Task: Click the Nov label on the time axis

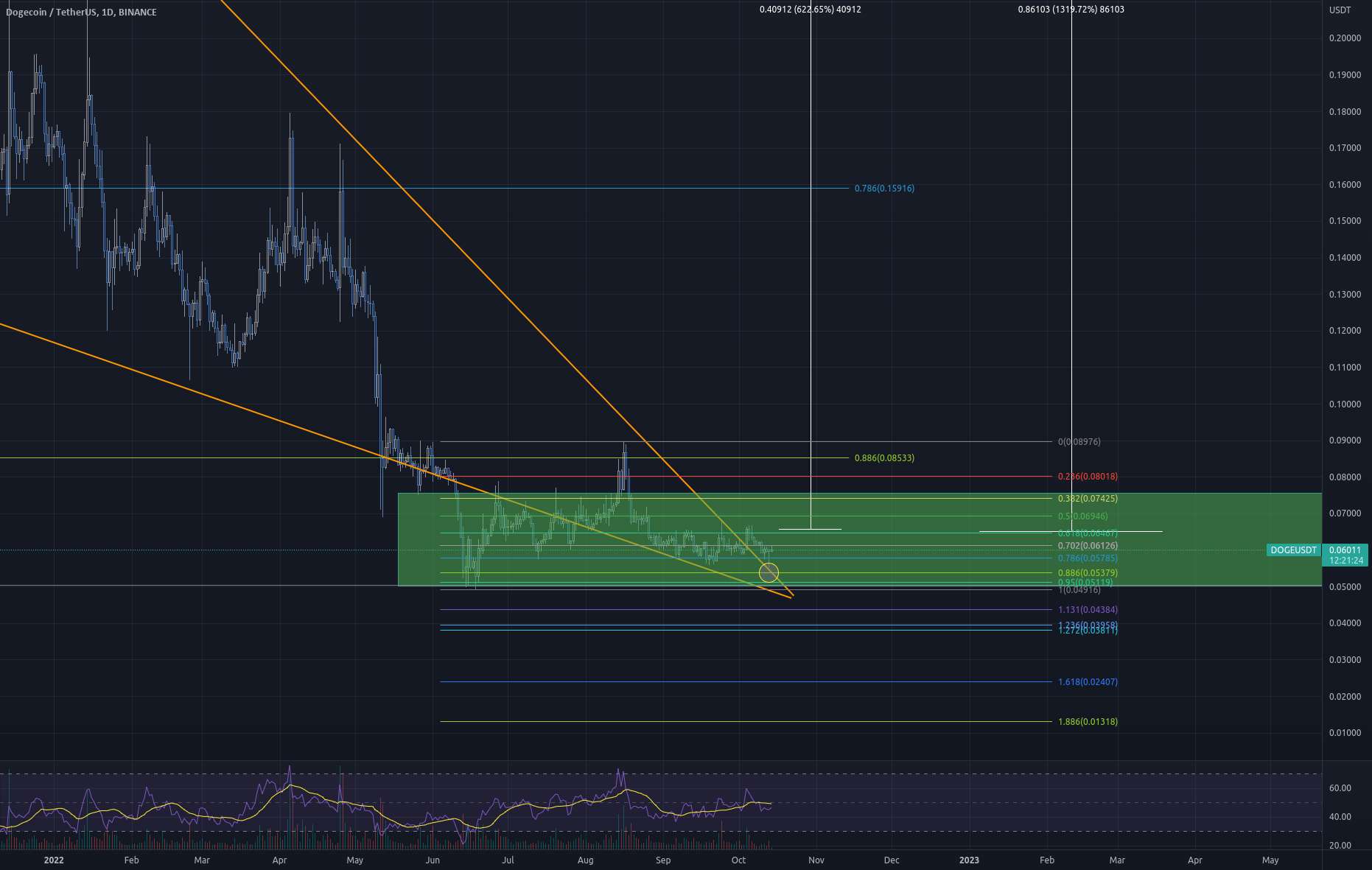Action: 816,860
